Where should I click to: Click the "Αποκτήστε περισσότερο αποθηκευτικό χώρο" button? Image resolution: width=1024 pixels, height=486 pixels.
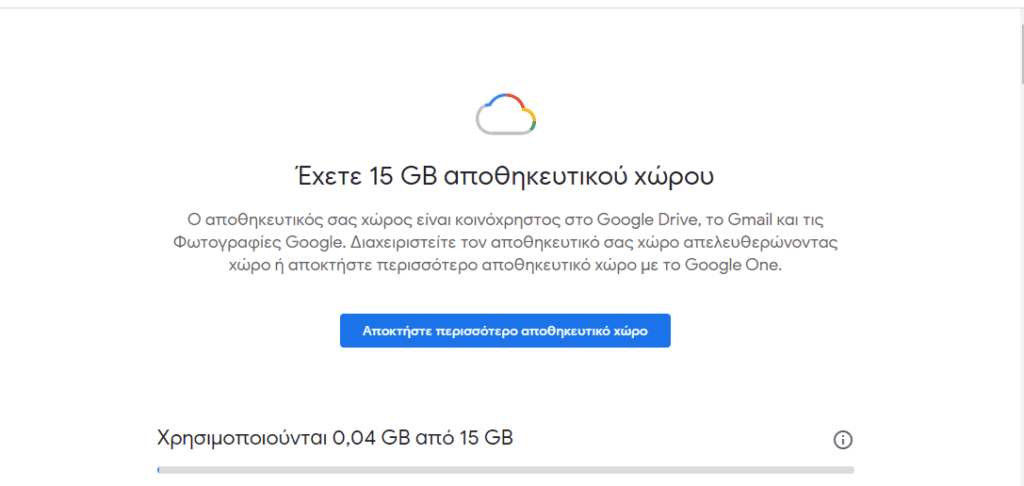pyautogui.click(x=505, y=331)
